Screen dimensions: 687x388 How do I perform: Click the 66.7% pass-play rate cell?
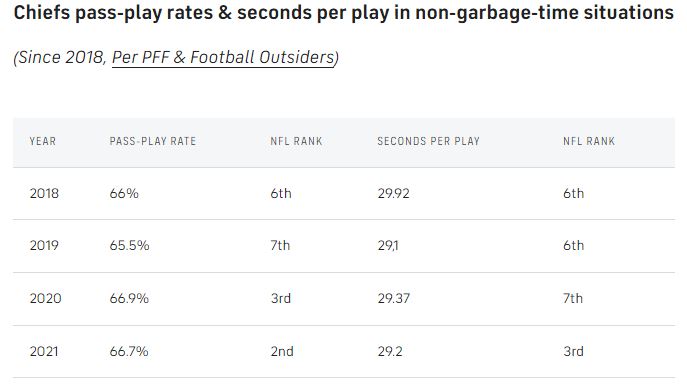pos(129,352)
